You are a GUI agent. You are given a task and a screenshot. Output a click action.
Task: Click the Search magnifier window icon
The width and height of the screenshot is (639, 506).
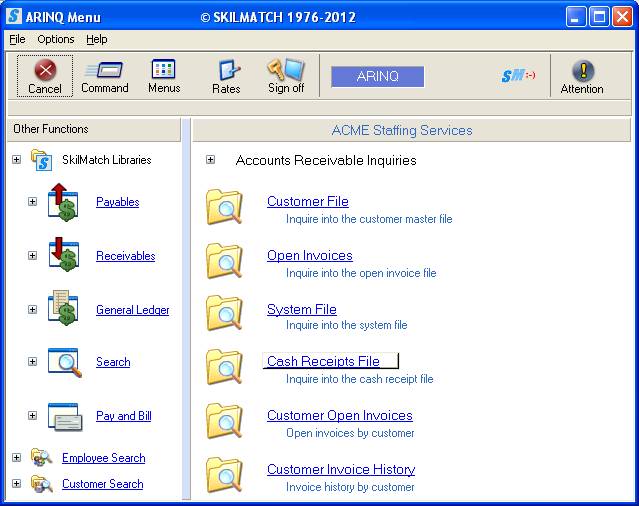click(65, 362)
